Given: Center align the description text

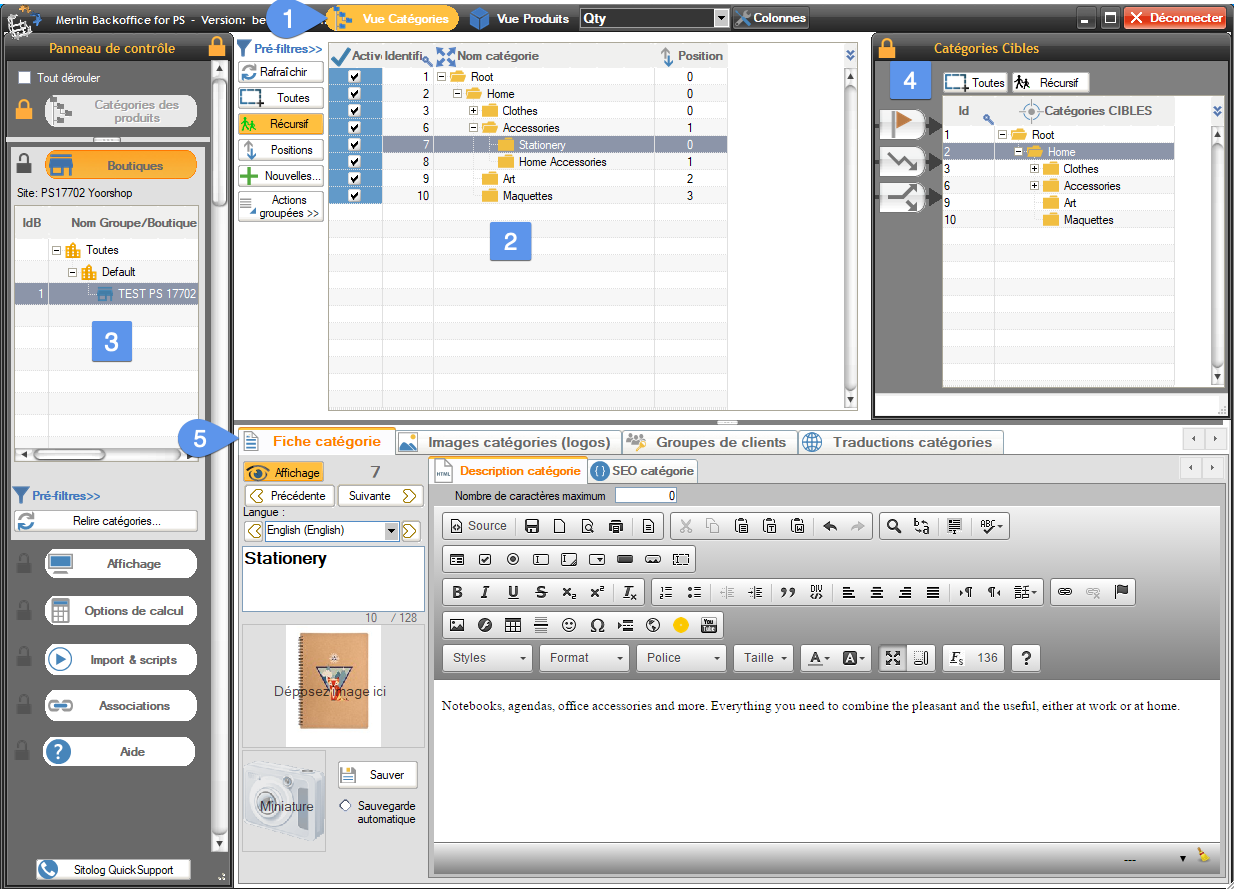Looking at the screenshot, I should click(x=876, y=592).
